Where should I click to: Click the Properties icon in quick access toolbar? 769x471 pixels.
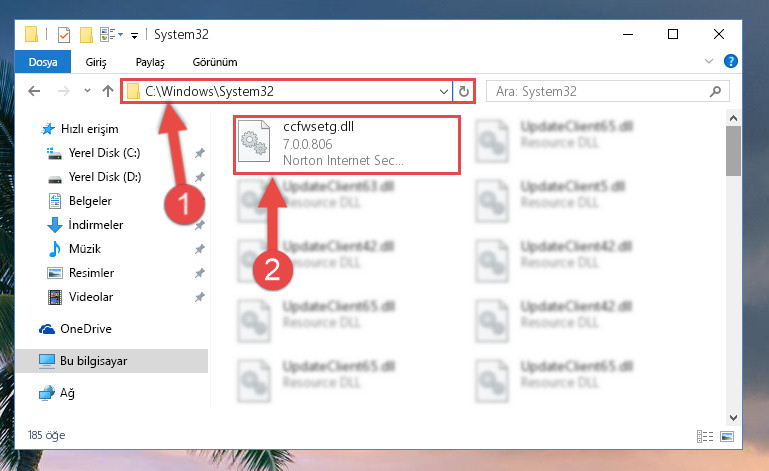(x=64, y=35)
